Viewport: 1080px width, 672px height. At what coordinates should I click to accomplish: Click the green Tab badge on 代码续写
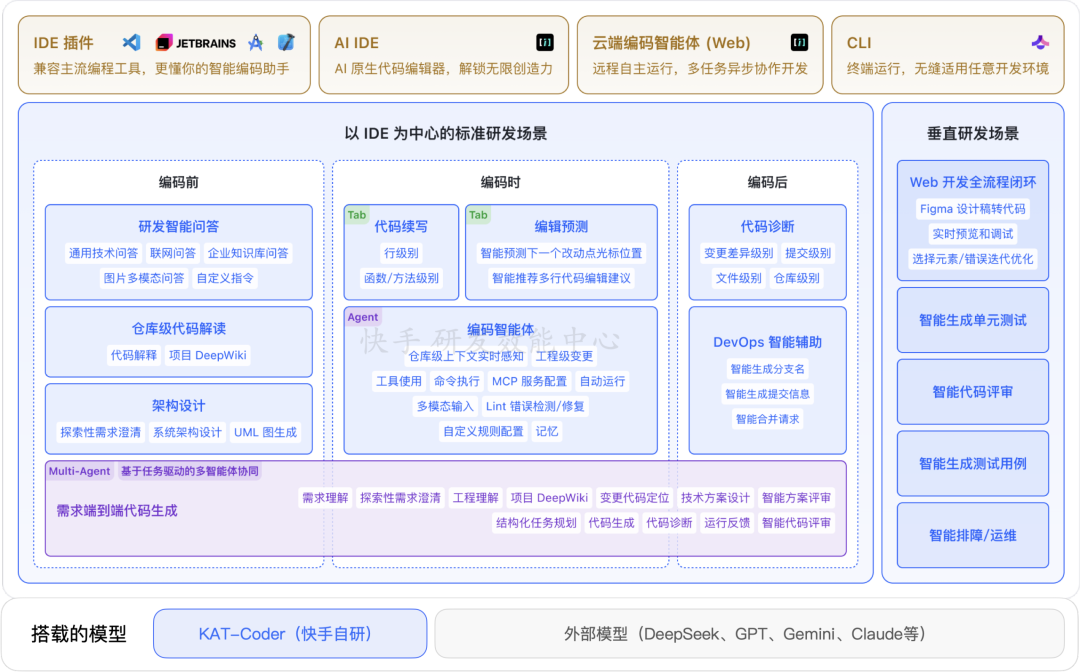pos(357,215)
